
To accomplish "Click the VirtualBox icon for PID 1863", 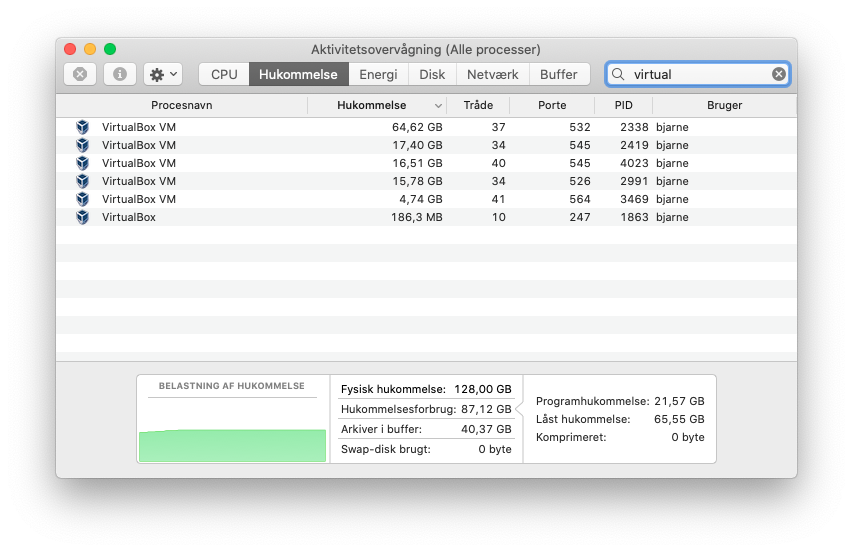I will [83, 217].
